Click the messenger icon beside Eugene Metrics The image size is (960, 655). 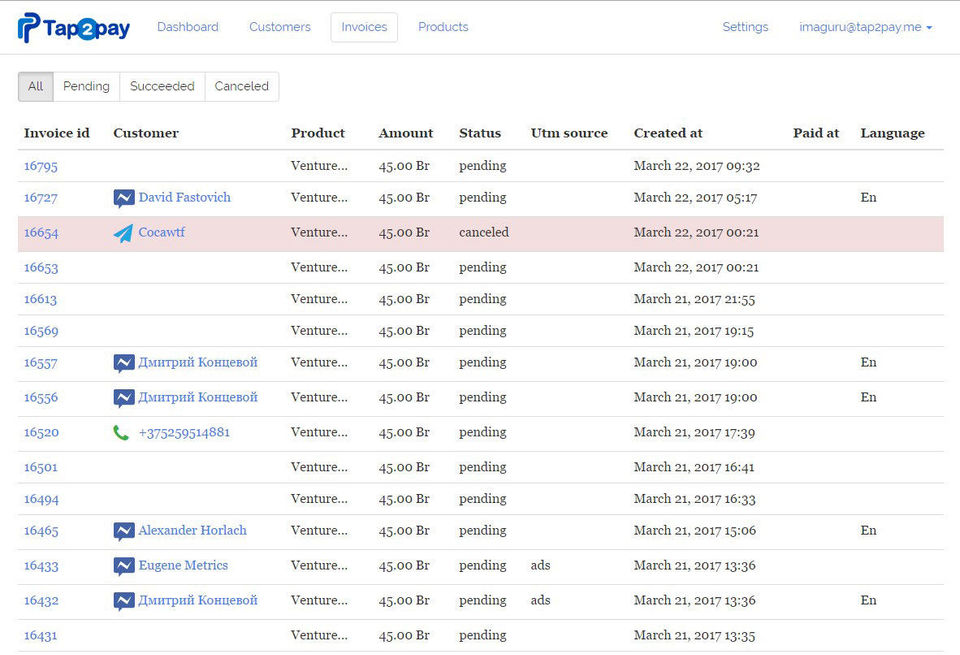pyautogui.click(x=124, y=566)
